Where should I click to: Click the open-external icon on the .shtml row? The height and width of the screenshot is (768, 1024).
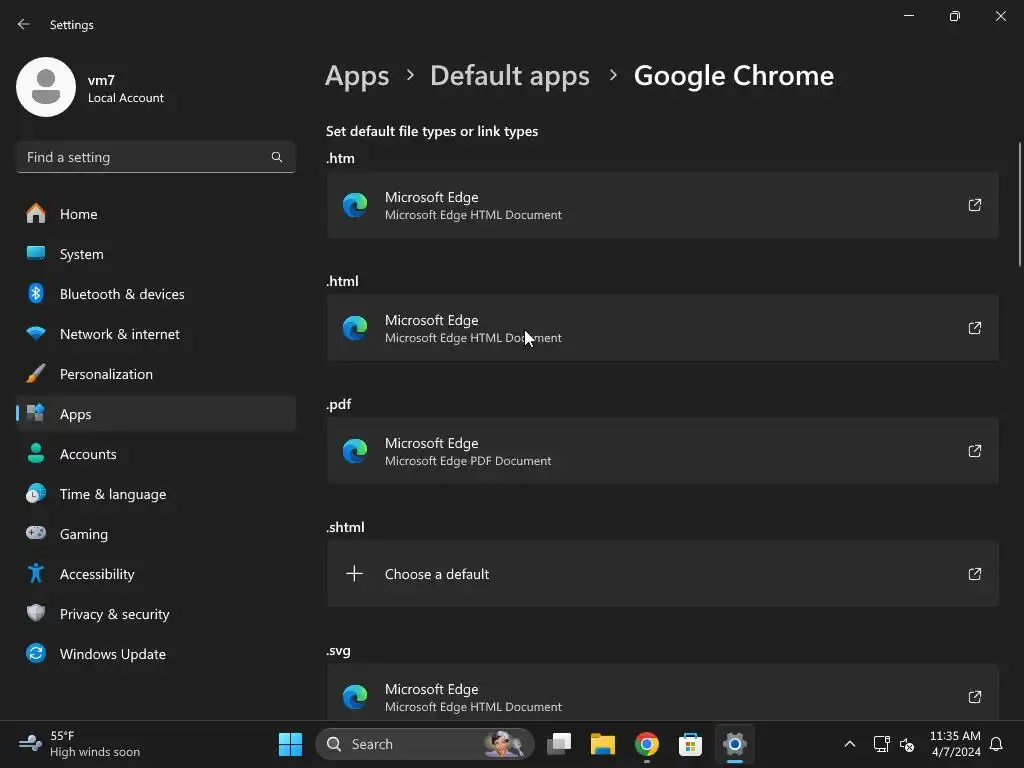click(x=974, y=574)
